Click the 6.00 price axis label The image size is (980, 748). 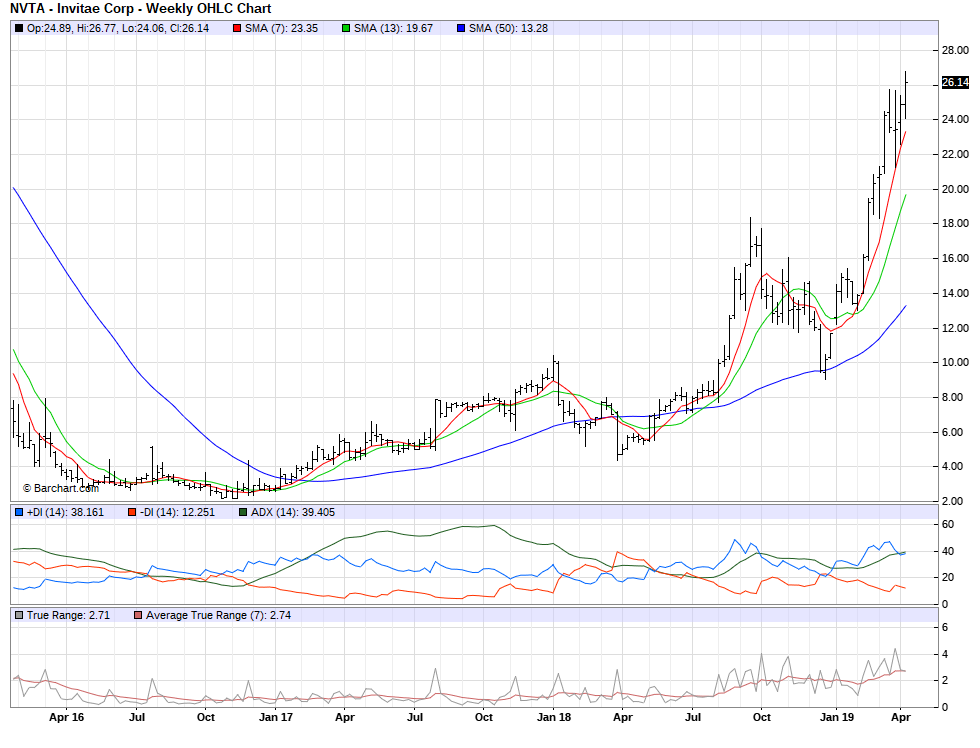(x=952, y=432)
